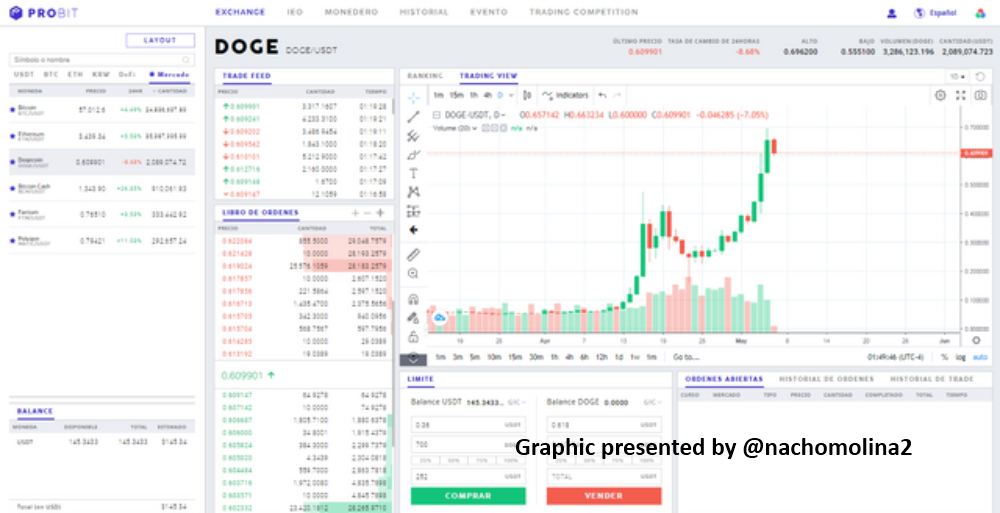Select the prediction and measurement tool
This screenshot has width=1000, height=513.
click(x=413, y=211)
